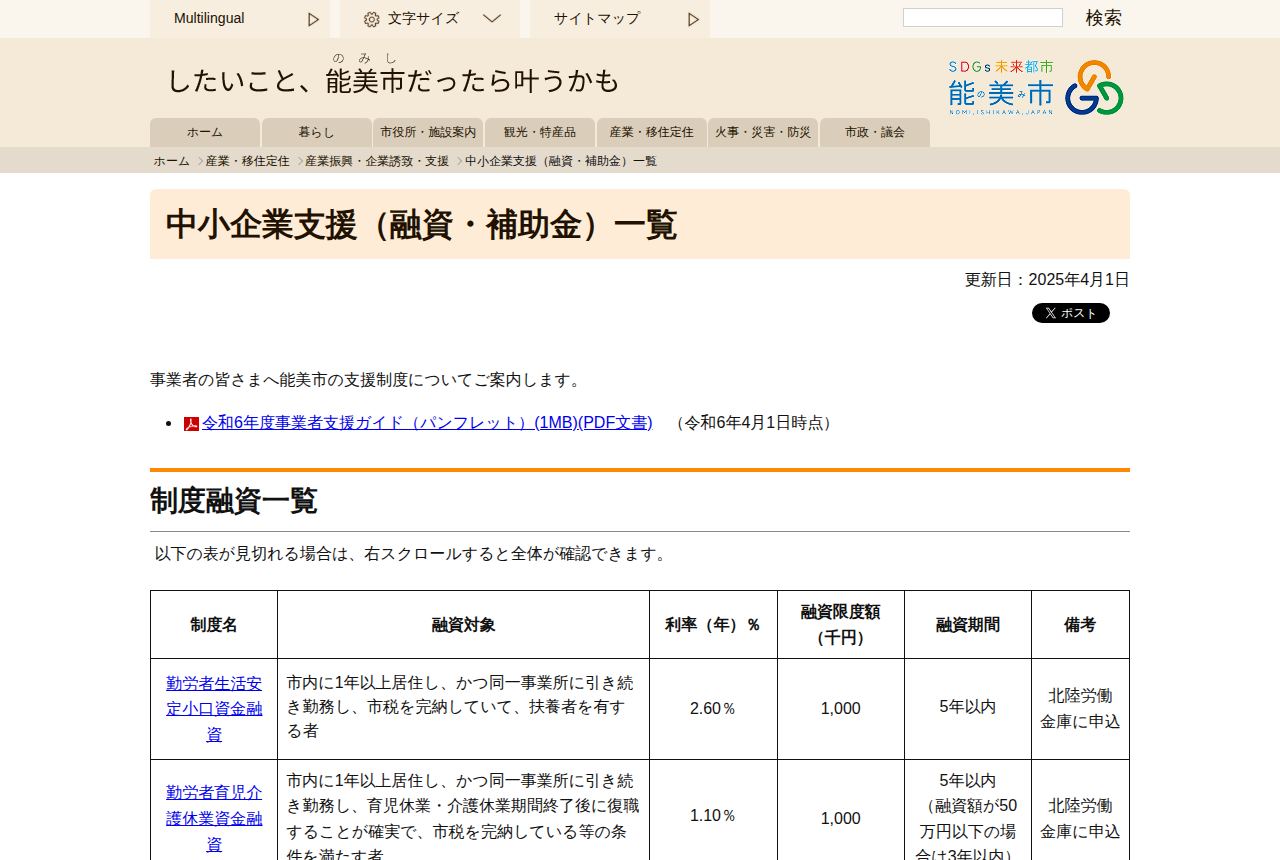Click the 中小企業支援（融資・補助金）一覧 title
Viewport: 1280px width, 860px height.
[421, 225]
